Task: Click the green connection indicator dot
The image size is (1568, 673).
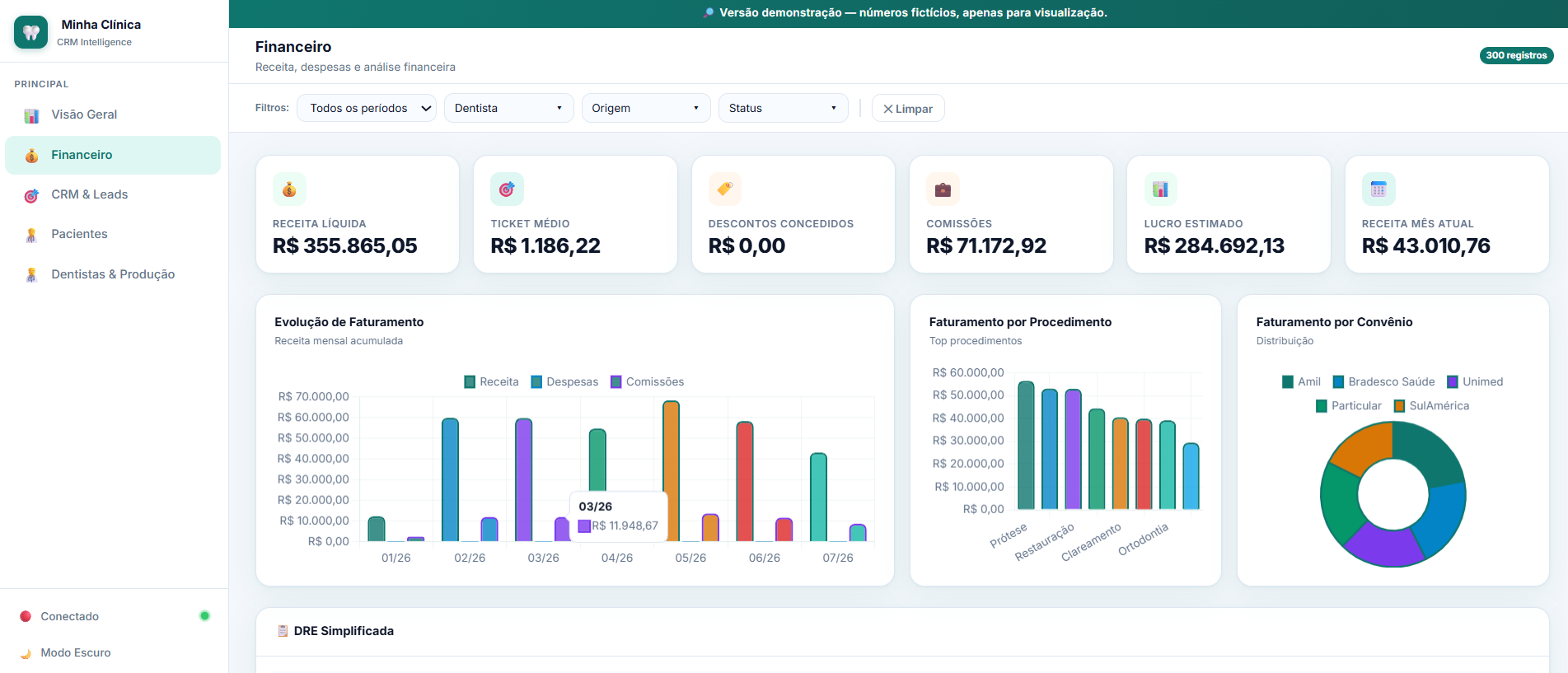Action: point(204,615)
